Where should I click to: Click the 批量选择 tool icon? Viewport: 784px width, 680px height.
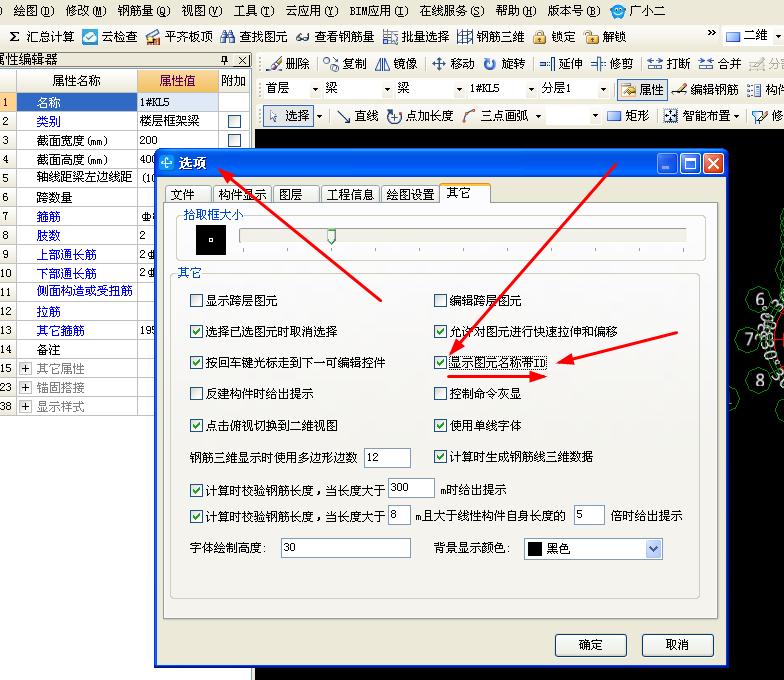pyautogui.click(x=390, y=37)
